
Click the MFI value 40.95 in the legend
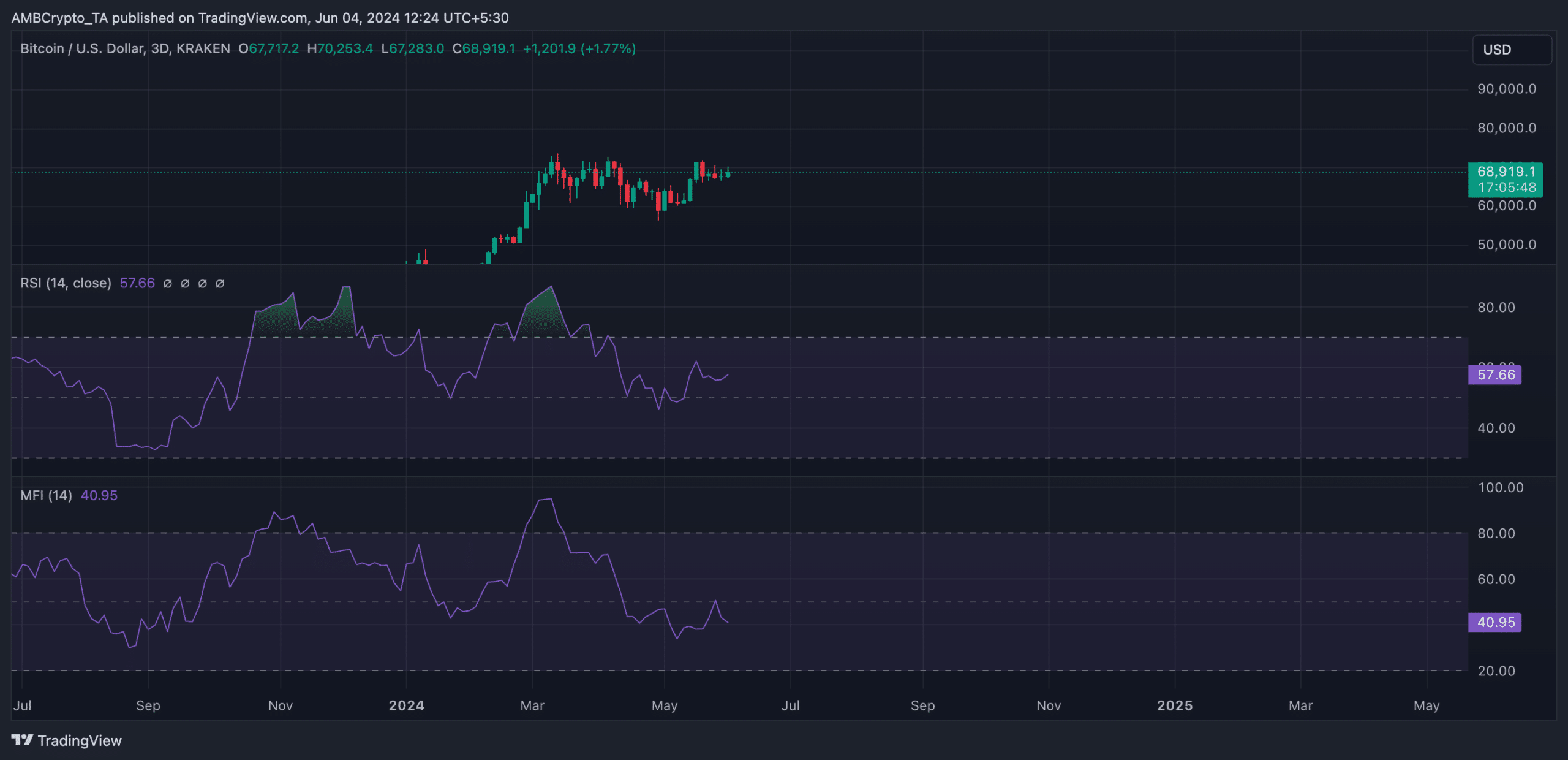tap(99, 495)
